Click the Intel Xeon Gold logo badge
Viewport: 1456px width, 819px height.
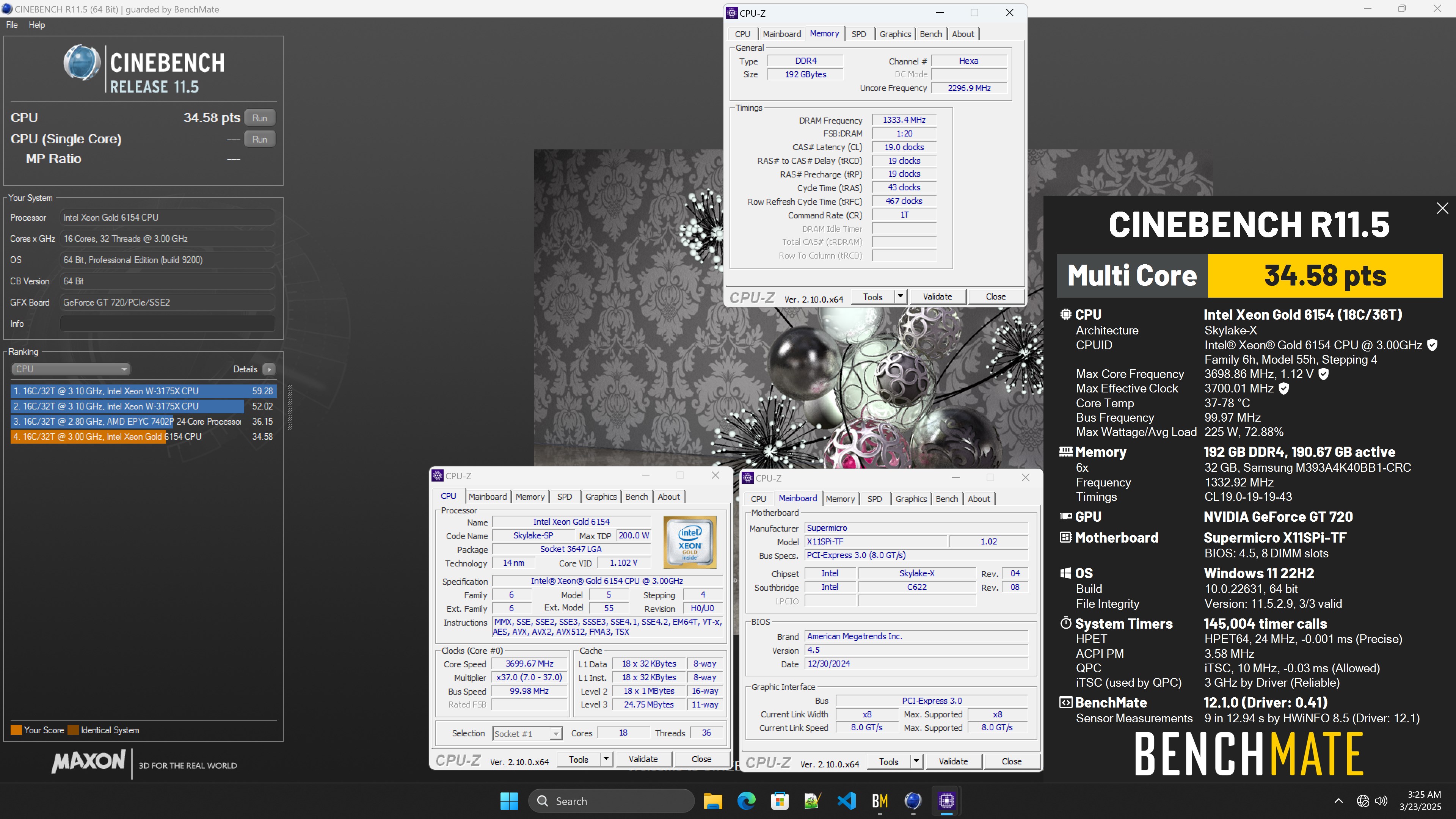(690, 541)
